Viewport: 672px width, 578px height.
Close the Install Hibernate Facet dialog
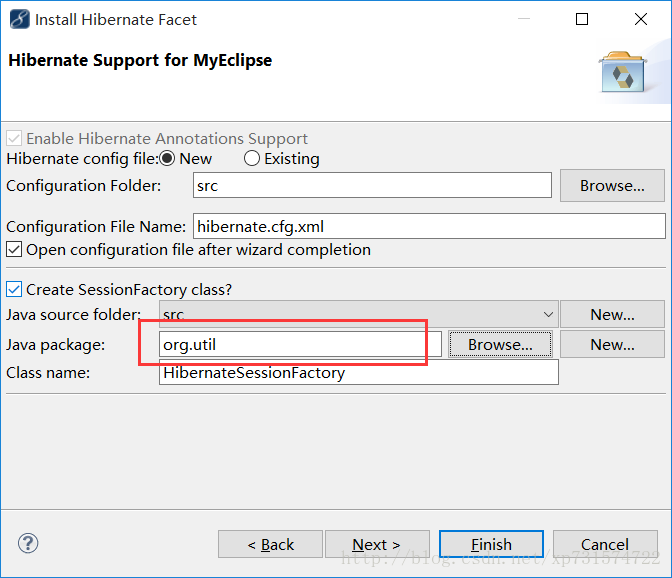pos(641,19)
